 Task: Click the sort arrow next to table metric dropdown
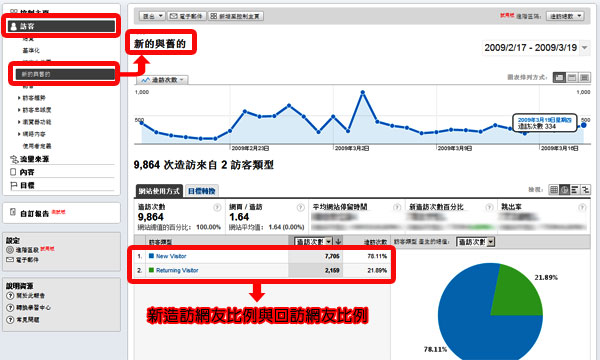(x=338, y=242)
